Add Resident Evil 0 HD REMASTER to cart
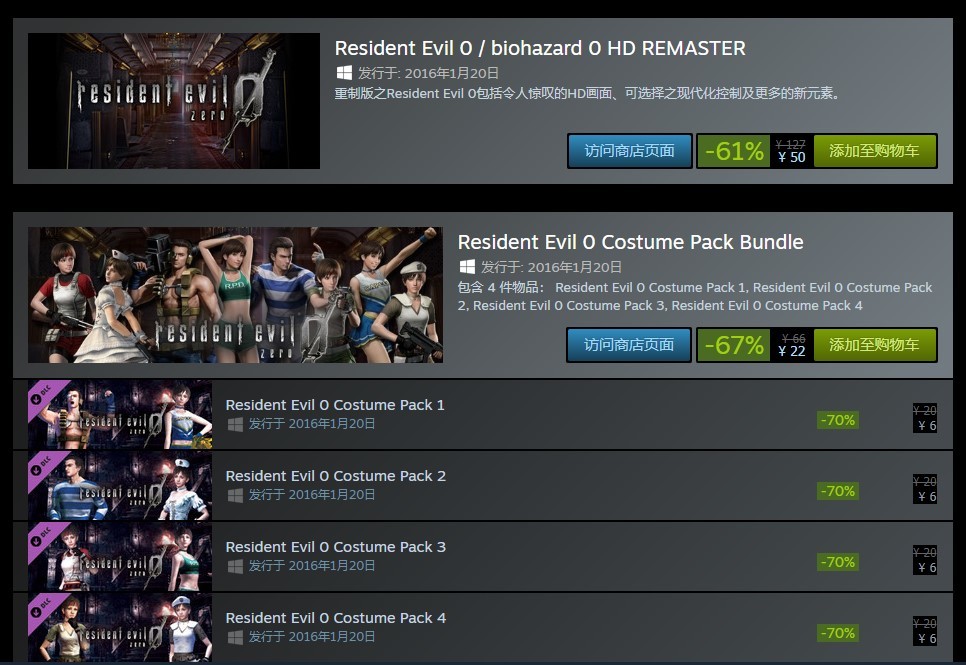The height and width of the screenshot is (665, 966). pos(874,151)
